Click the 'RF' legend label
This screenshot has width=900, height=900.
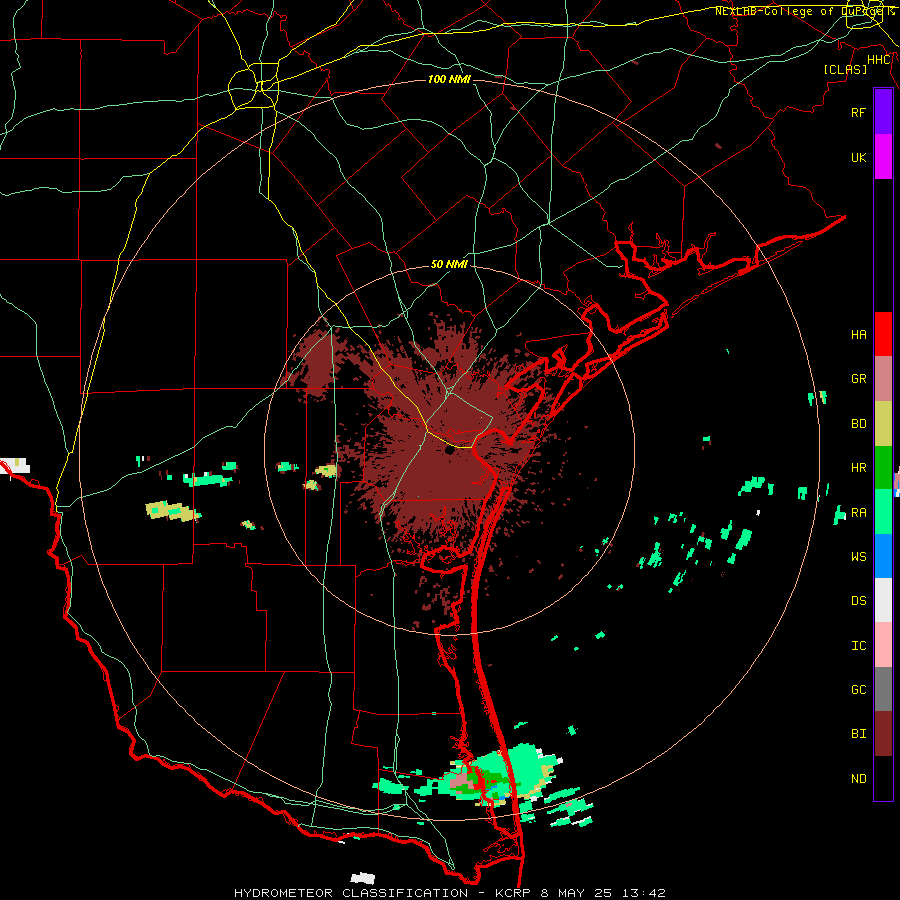(858, 112)
